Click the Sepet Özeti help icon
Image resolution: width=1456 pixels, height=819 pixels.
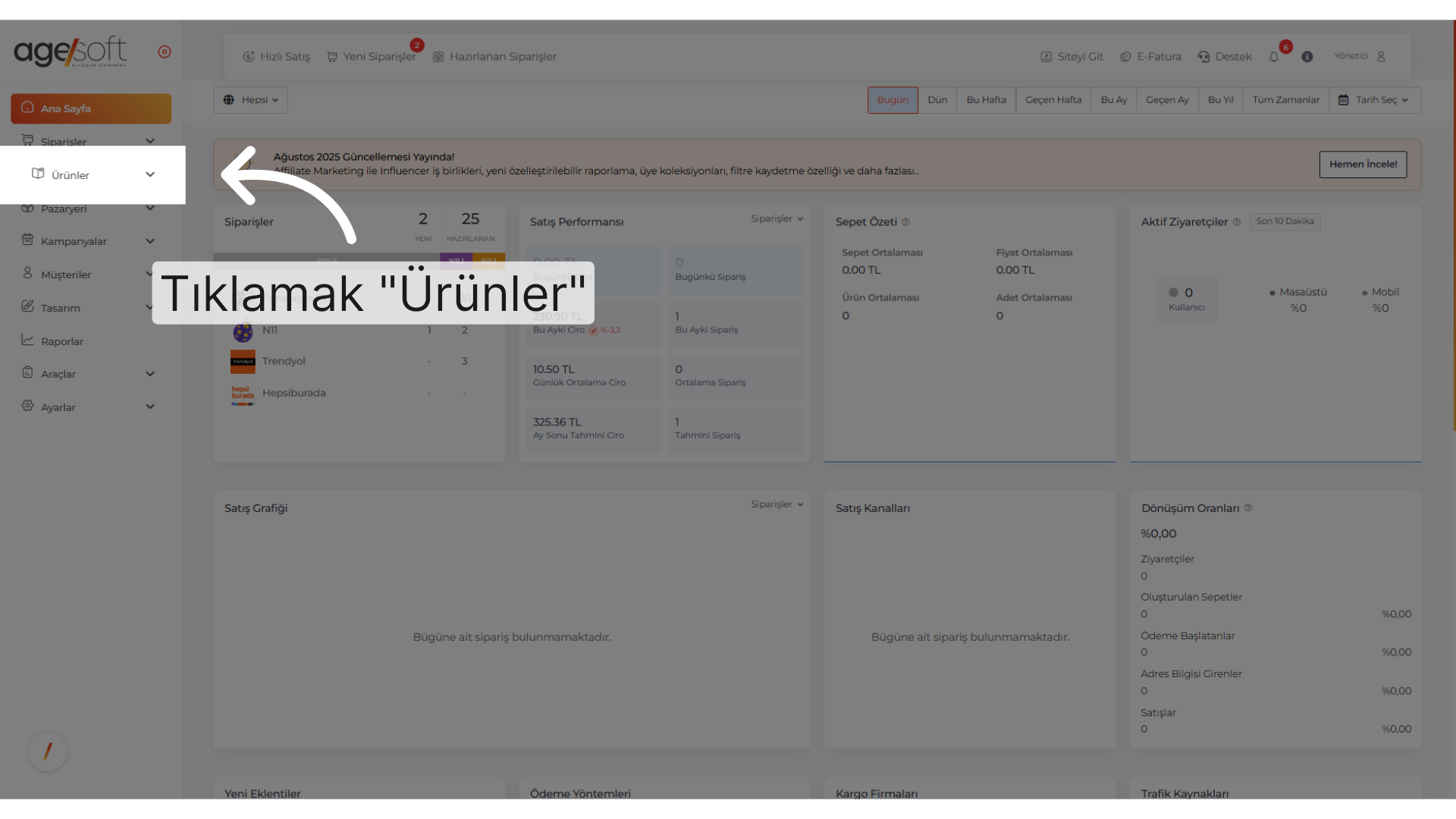click(x=905, y=222)
